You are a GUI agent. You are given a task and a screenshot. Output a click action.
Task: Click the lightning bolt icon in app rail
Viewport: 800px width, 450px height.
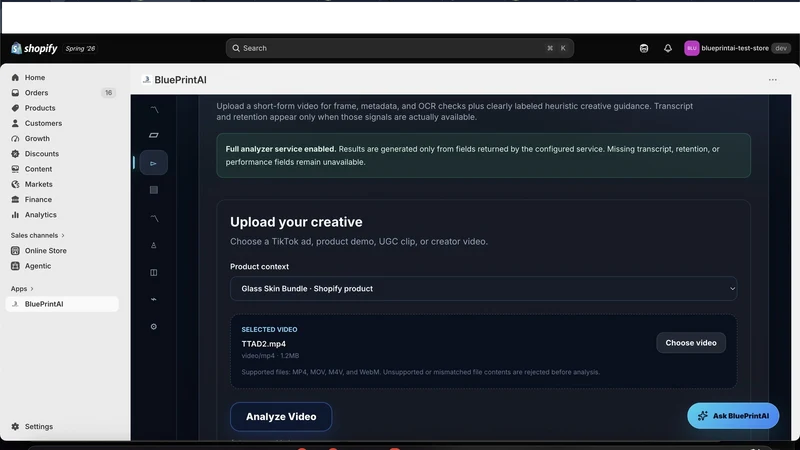coord(154,299)
